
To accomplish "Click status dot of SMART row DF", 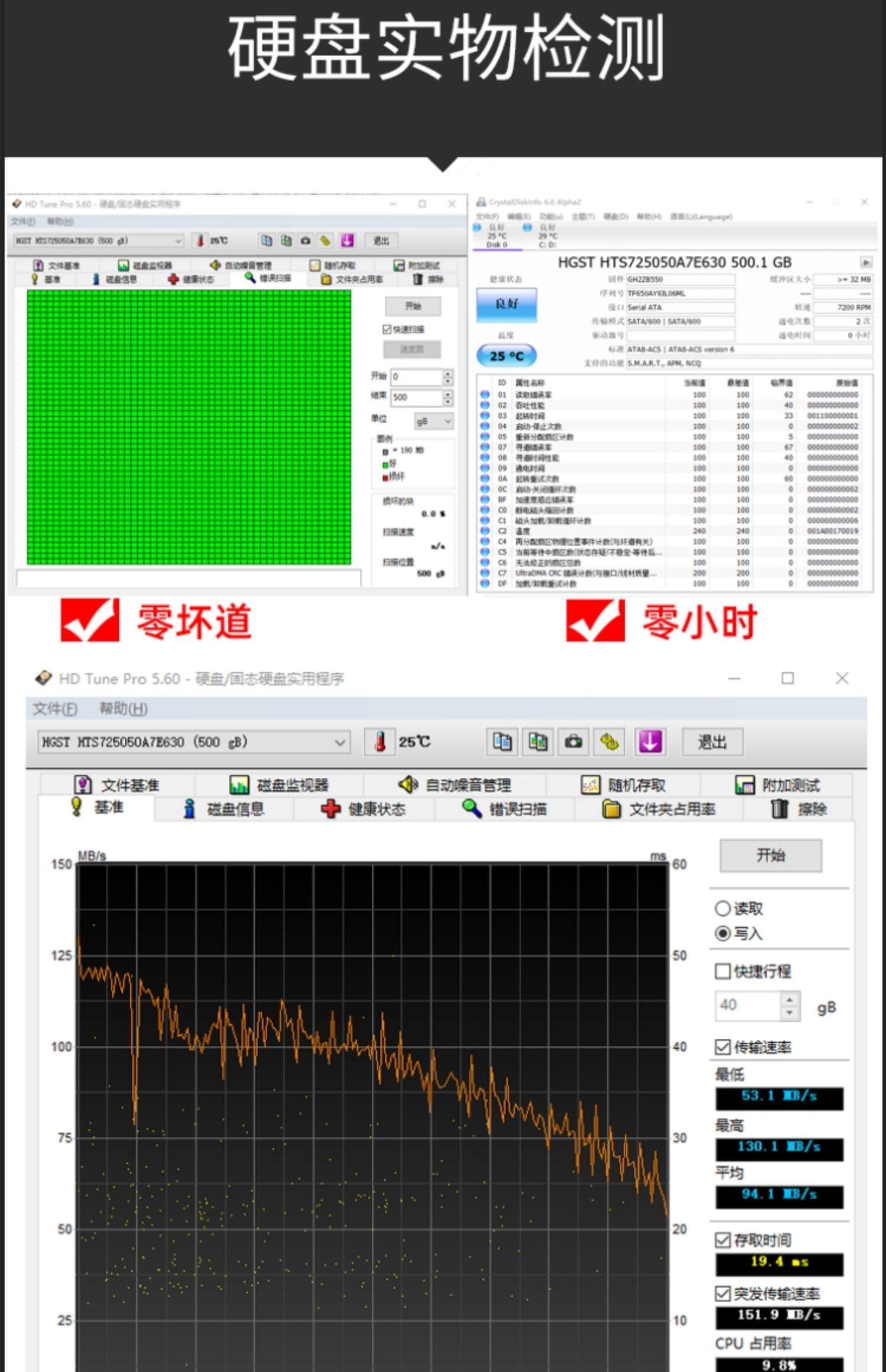I will (485, 584).
